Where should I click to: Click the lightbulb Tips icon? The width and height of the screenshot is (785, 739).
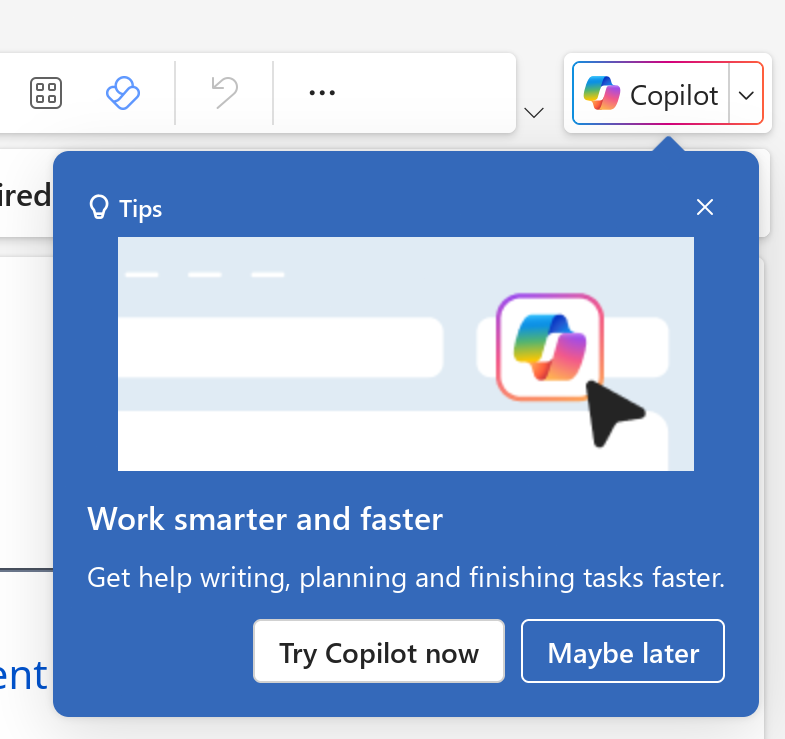point(99,207)
